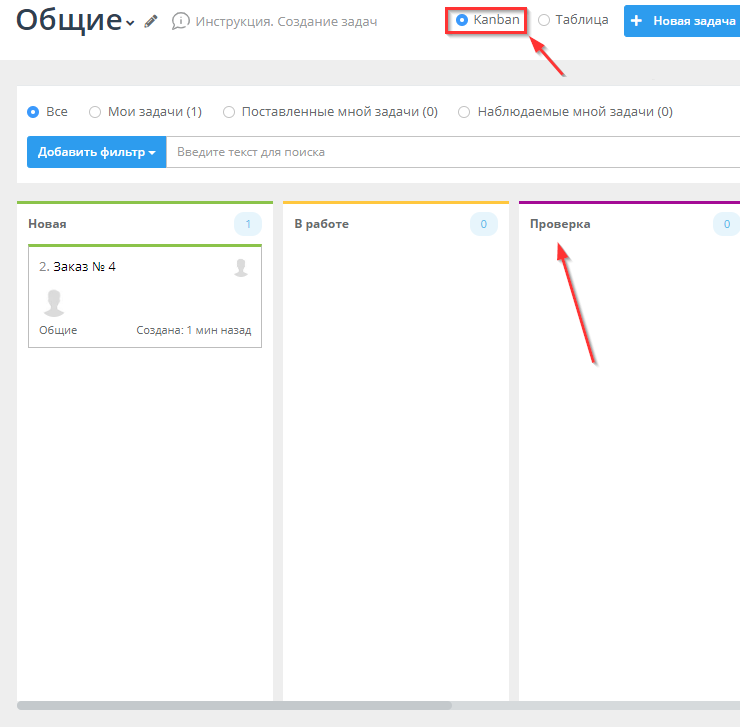
Task: Open the Заказ № 4 task title
Action: 84,267
